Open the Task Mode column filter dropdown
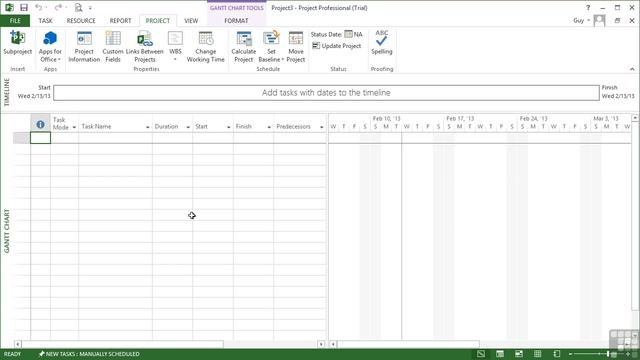 click(74, 127)
